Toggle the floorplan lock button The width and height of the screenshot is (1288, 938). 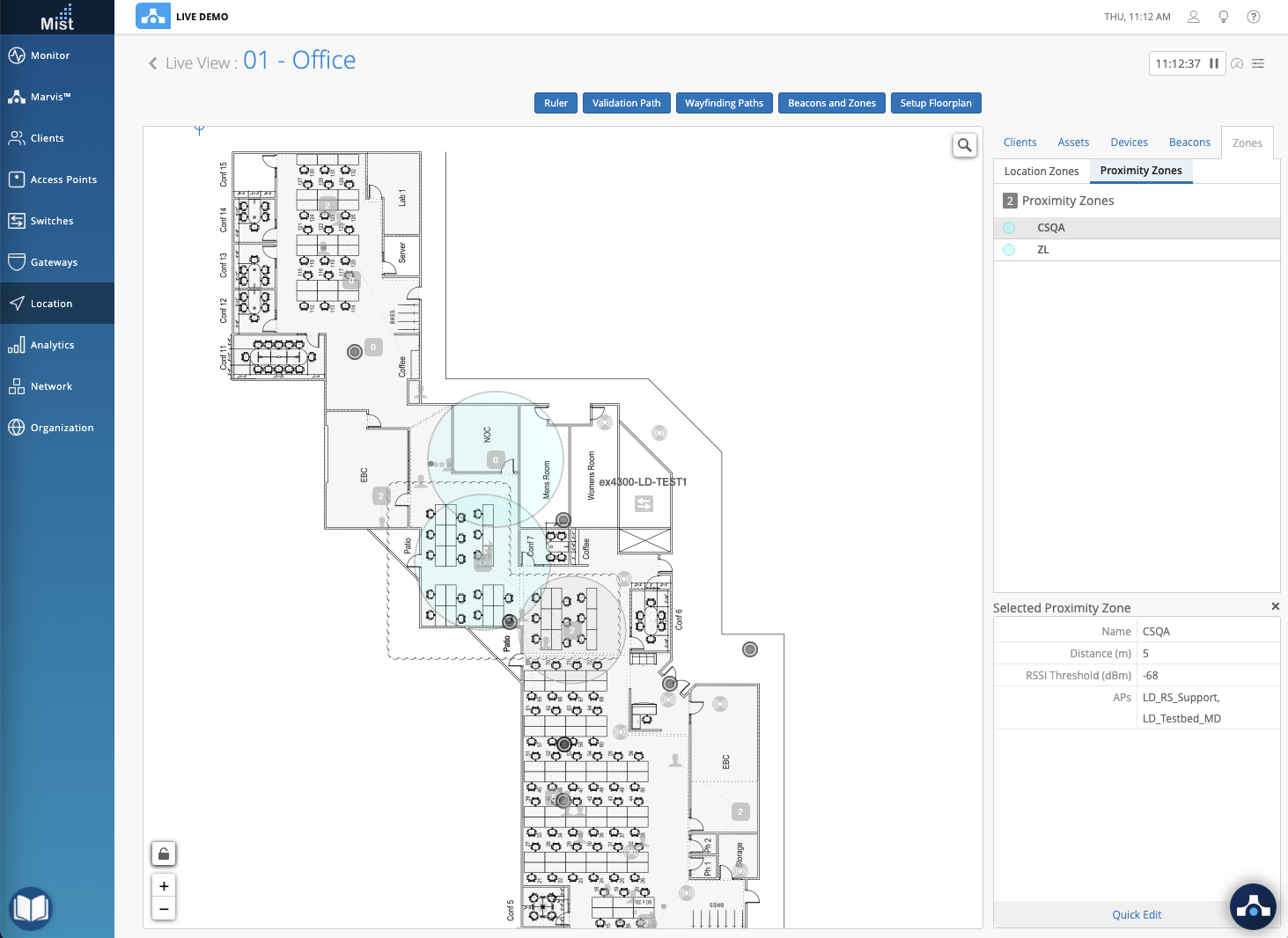pyautogui.click(x=164, y=854)
